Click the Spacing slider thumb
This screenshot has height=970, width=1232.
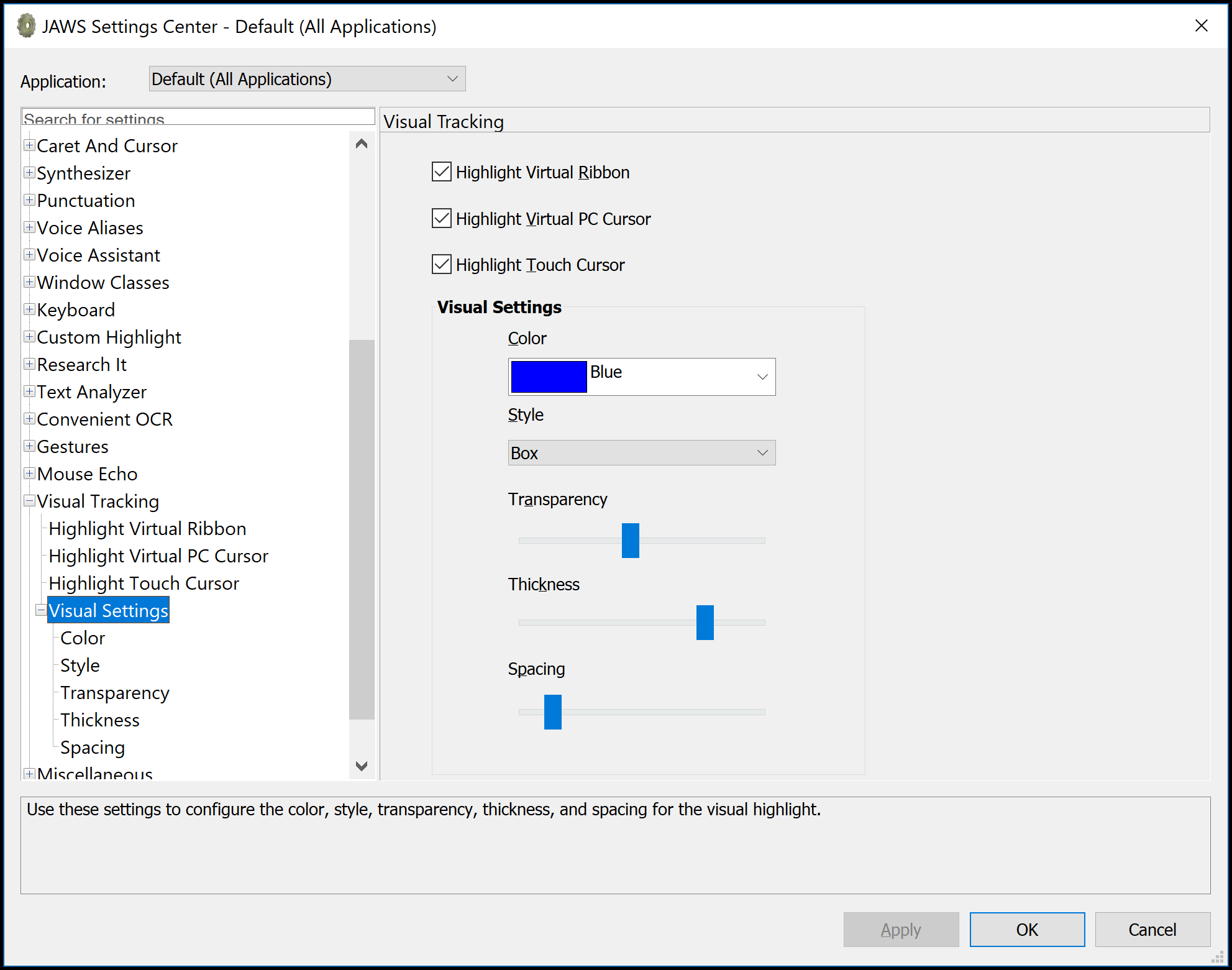[552, 712]
